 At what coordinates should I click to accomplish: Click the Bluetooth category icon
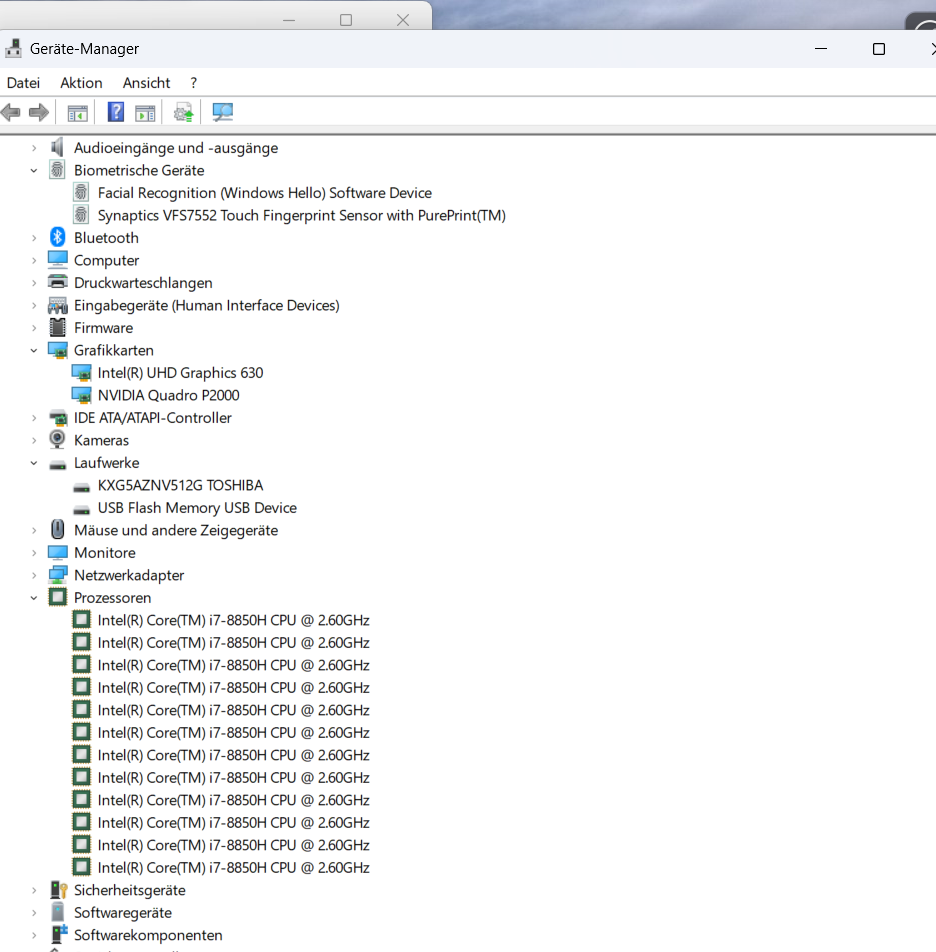click(58, 237)
